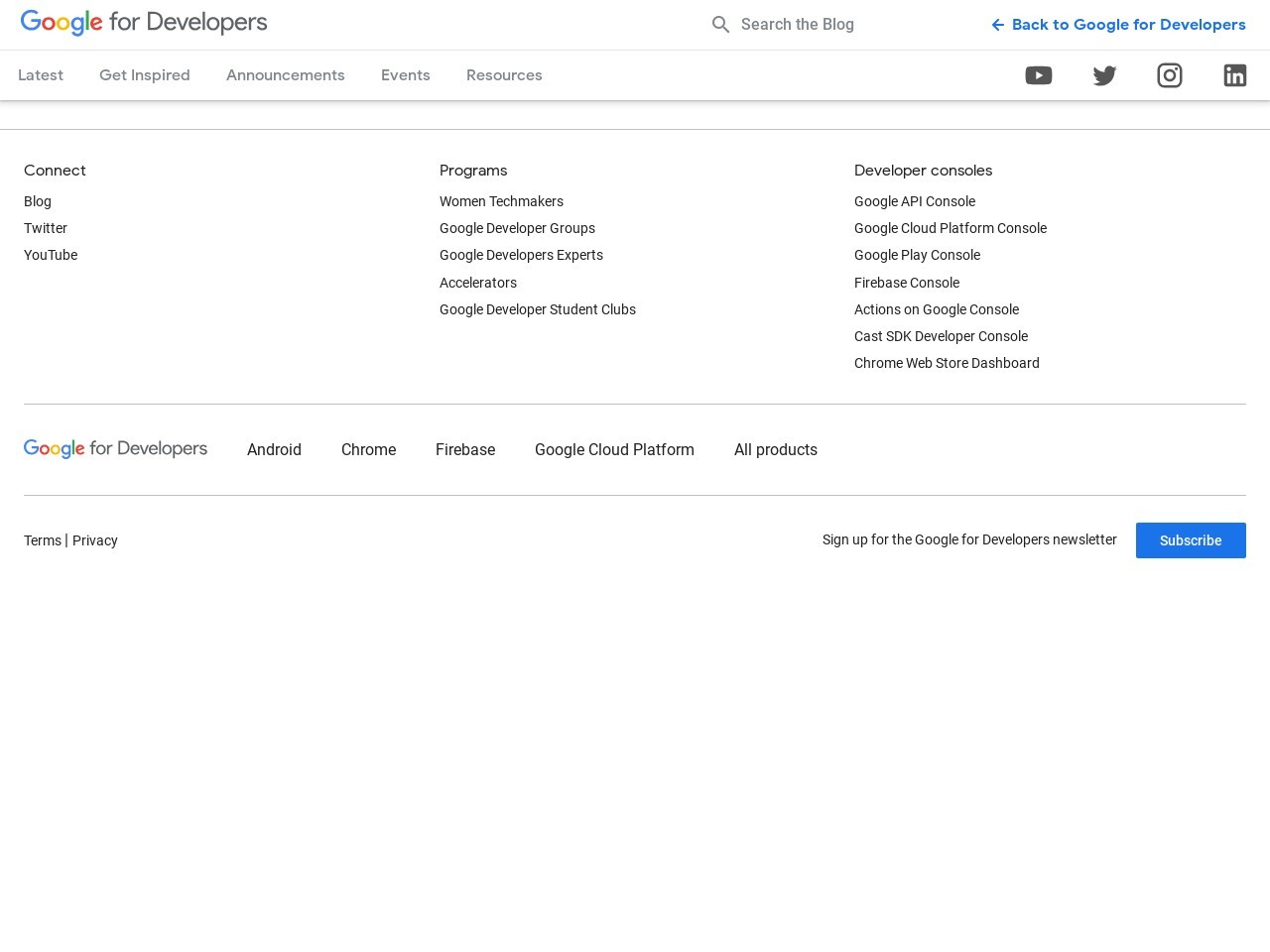Open Chrome Web Store Dashboard
The height and width of the screenshot is (952, 1270).
(947, 363)
